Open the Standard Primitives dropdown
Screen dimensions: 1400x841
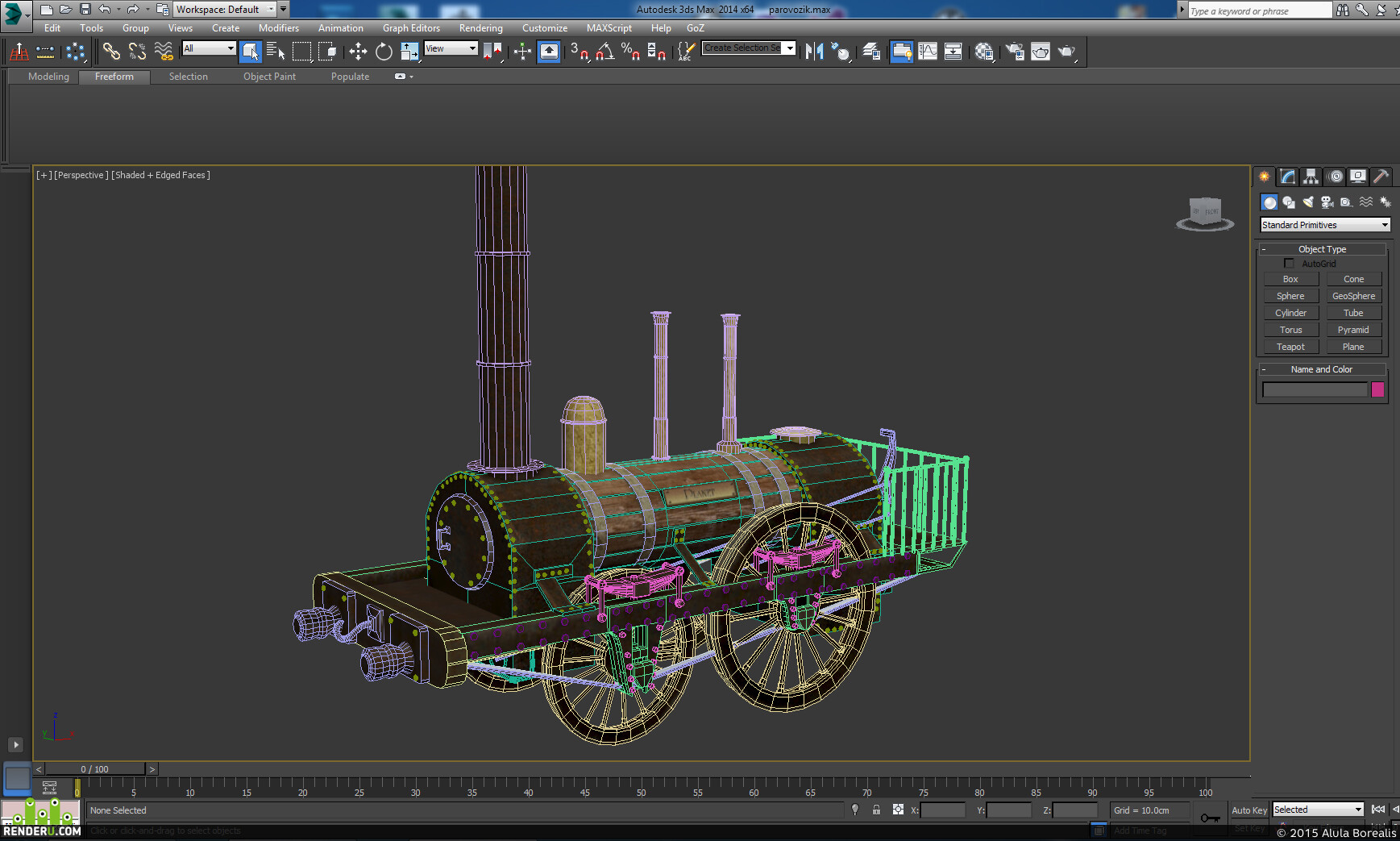[1324, 225]
